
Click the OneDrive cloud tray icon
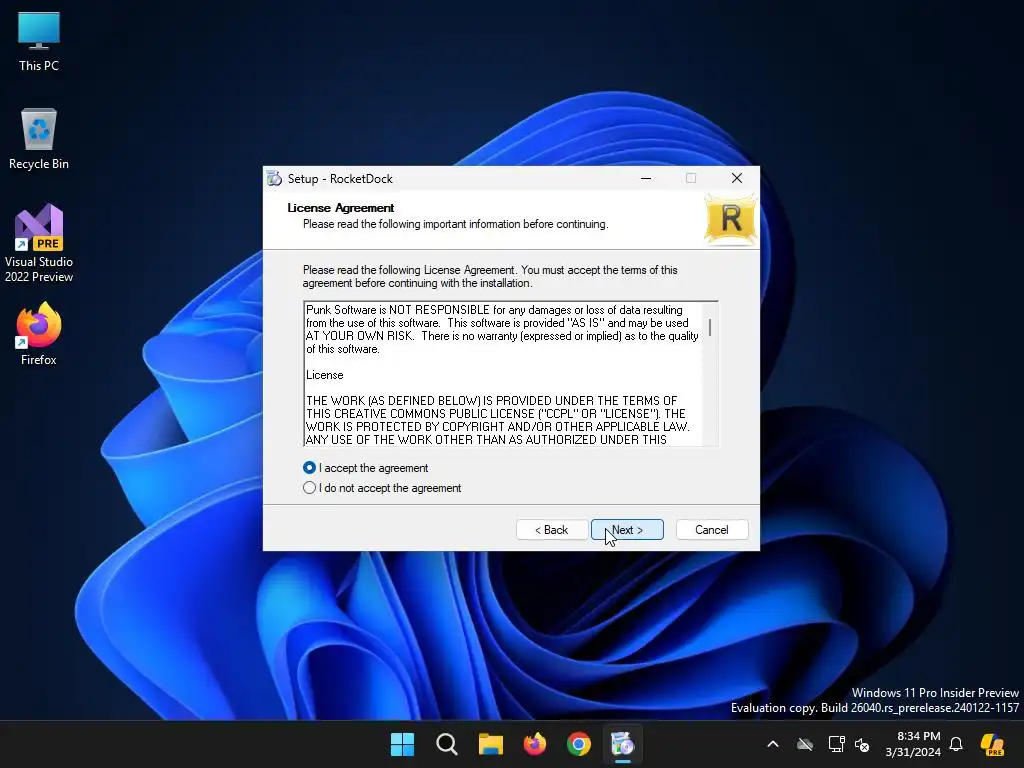(x=805, y=744)
